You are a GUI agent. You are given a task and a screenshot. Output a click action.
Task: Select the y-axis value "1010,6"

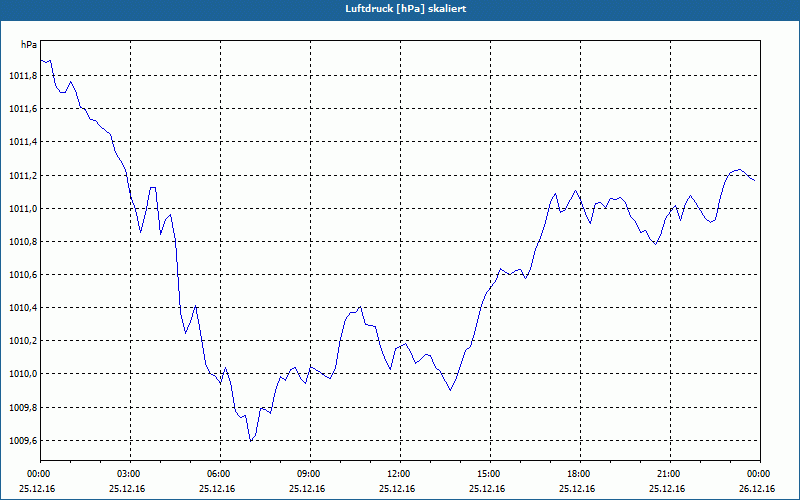pos(23,276)
